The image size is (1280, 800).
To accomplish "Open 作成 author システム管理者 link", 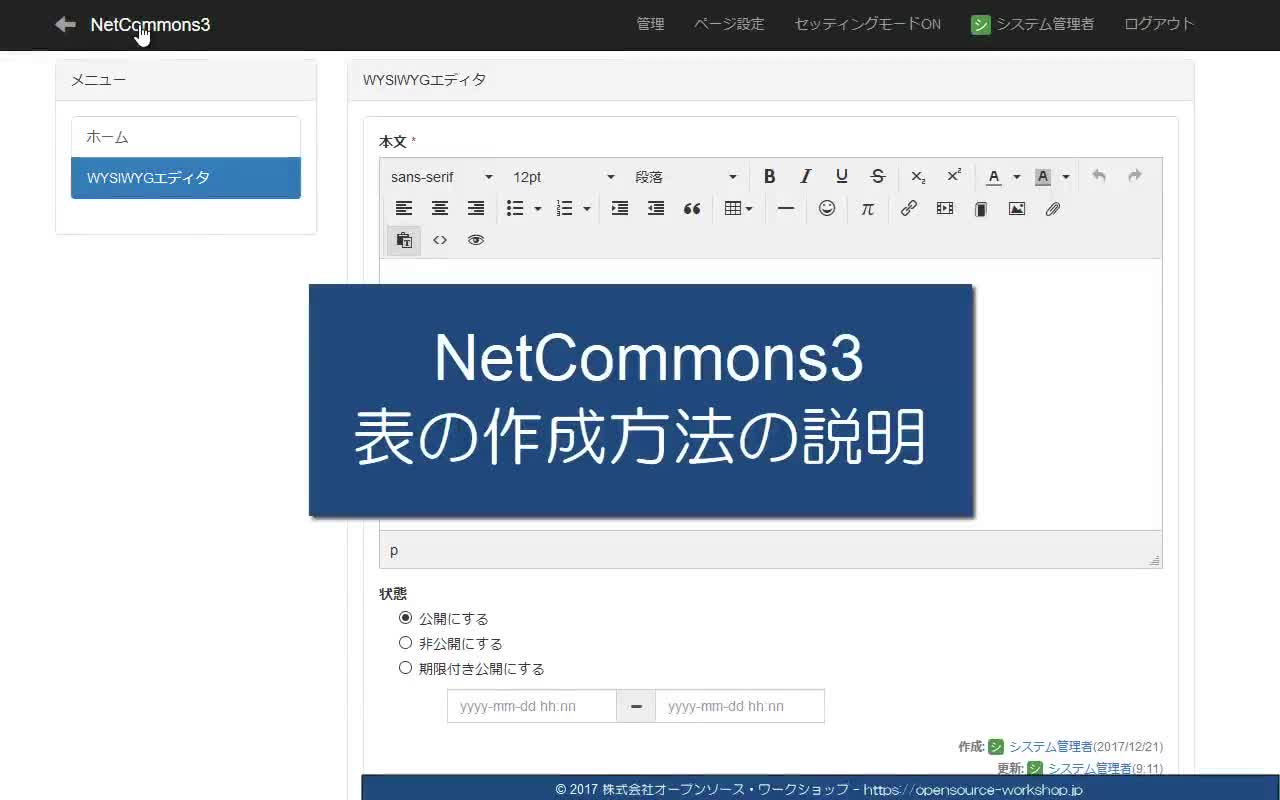I will (x=1050, y=747).
